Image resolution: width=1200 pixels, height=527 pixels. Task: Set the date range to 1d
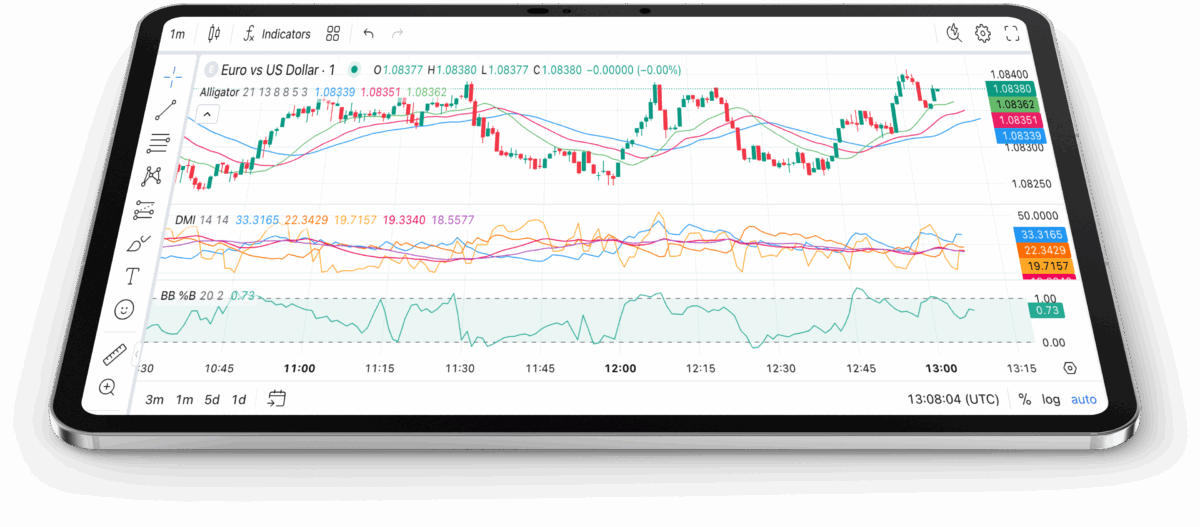239,399
